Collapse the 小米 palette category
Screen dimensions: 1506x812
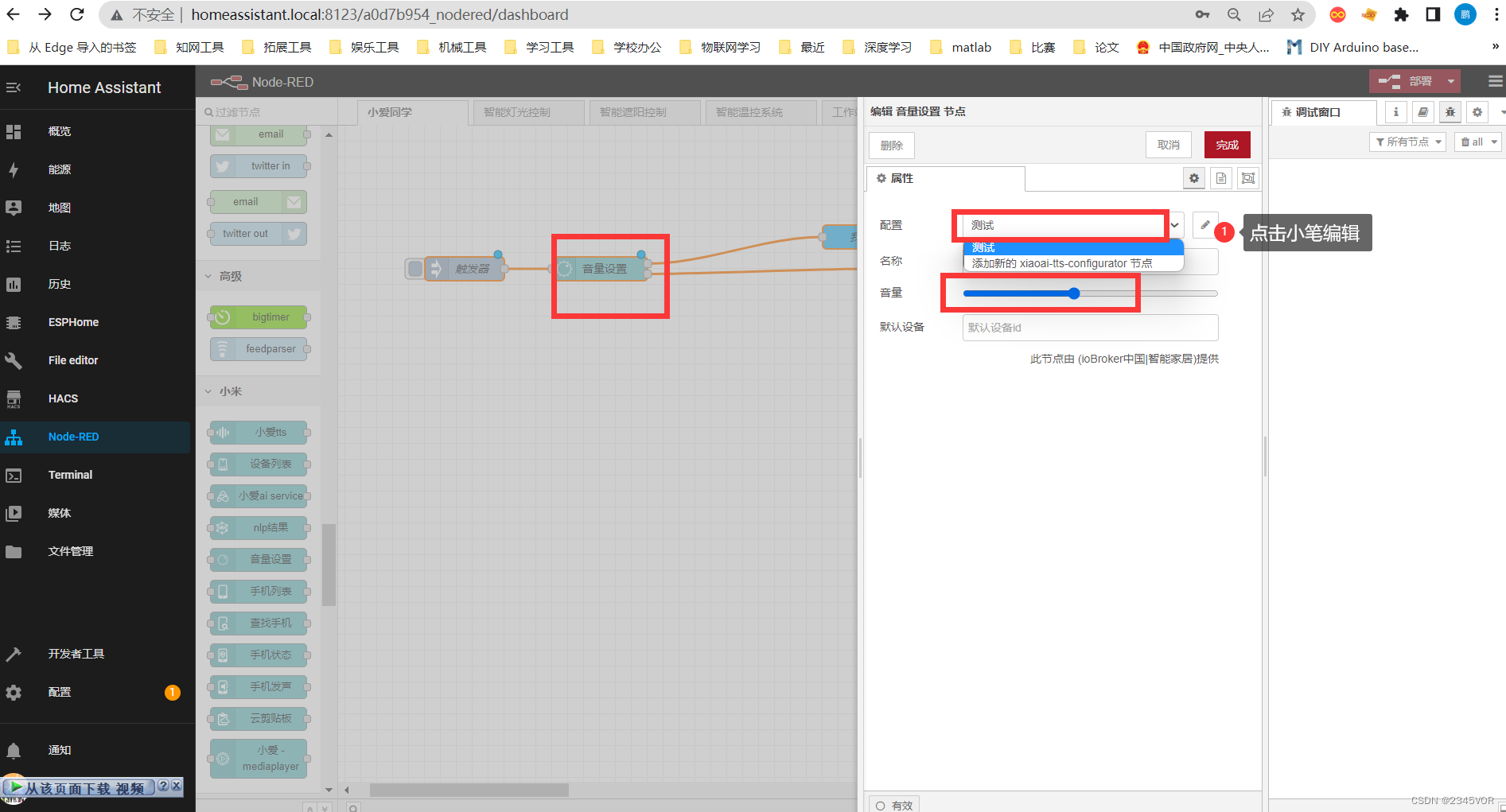click(259, 391)
